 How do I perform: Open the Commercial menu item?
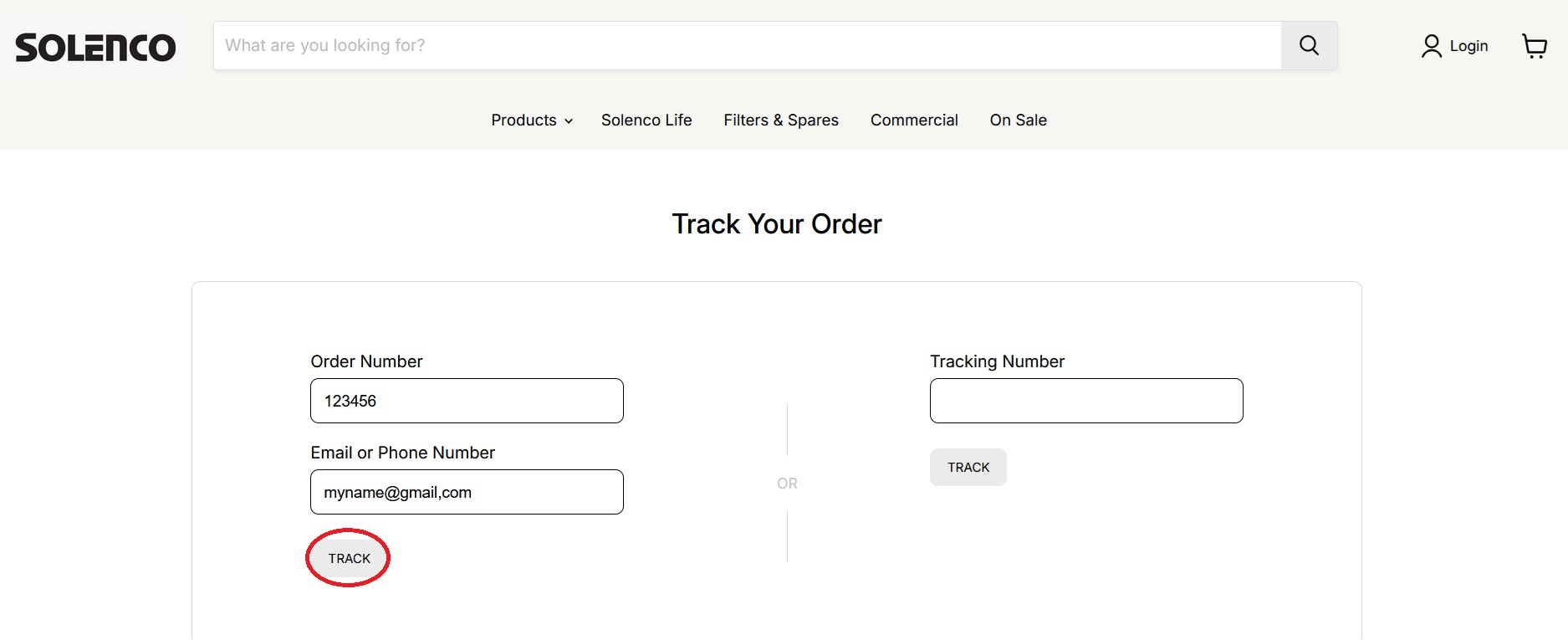tap(914, 120)
